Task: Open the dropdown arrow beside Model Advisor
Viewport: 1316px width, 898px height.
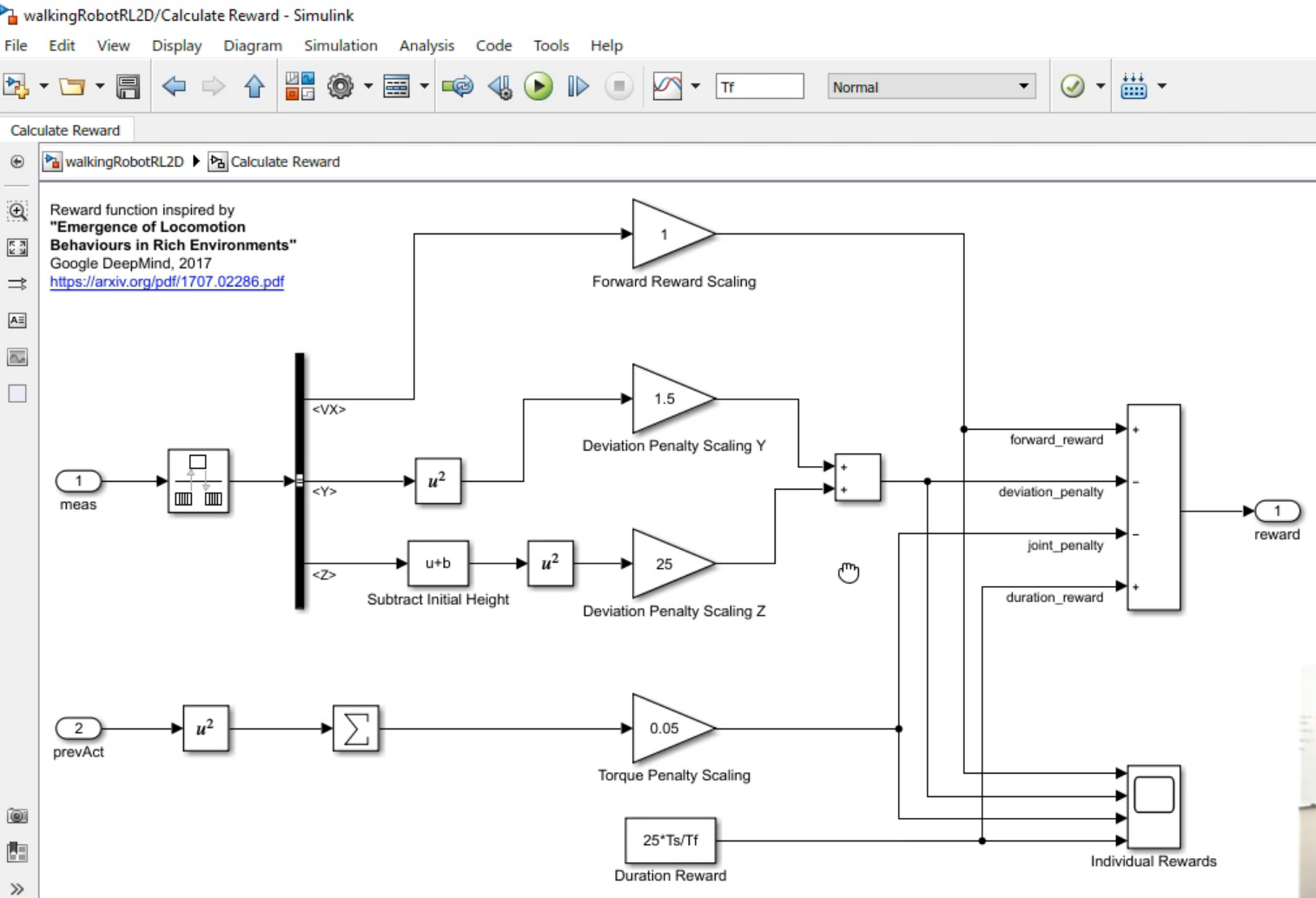Action: click(1100, 86)
